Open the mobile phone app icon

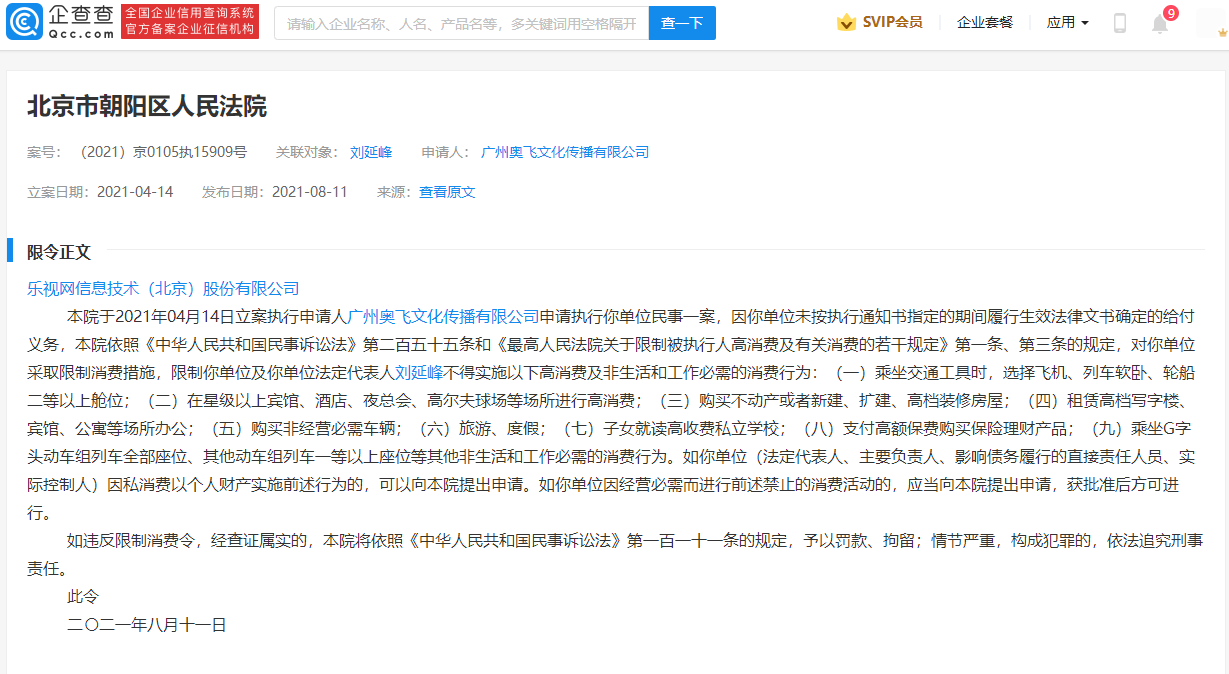[1120, 23]
